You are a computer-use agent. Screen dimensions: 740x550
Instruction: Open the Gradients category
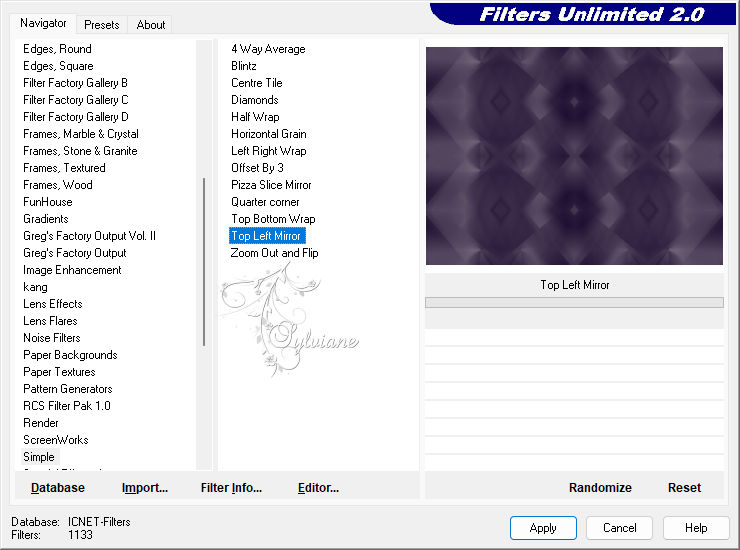[46, 219]
